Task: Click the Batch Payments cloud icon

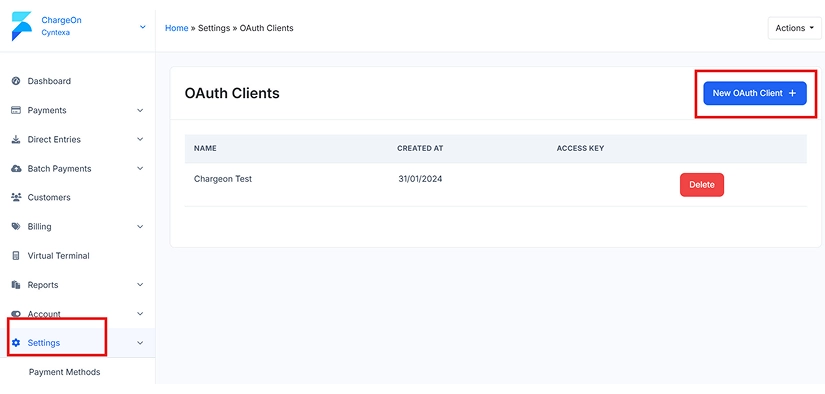Action: (x=16, y=168)
